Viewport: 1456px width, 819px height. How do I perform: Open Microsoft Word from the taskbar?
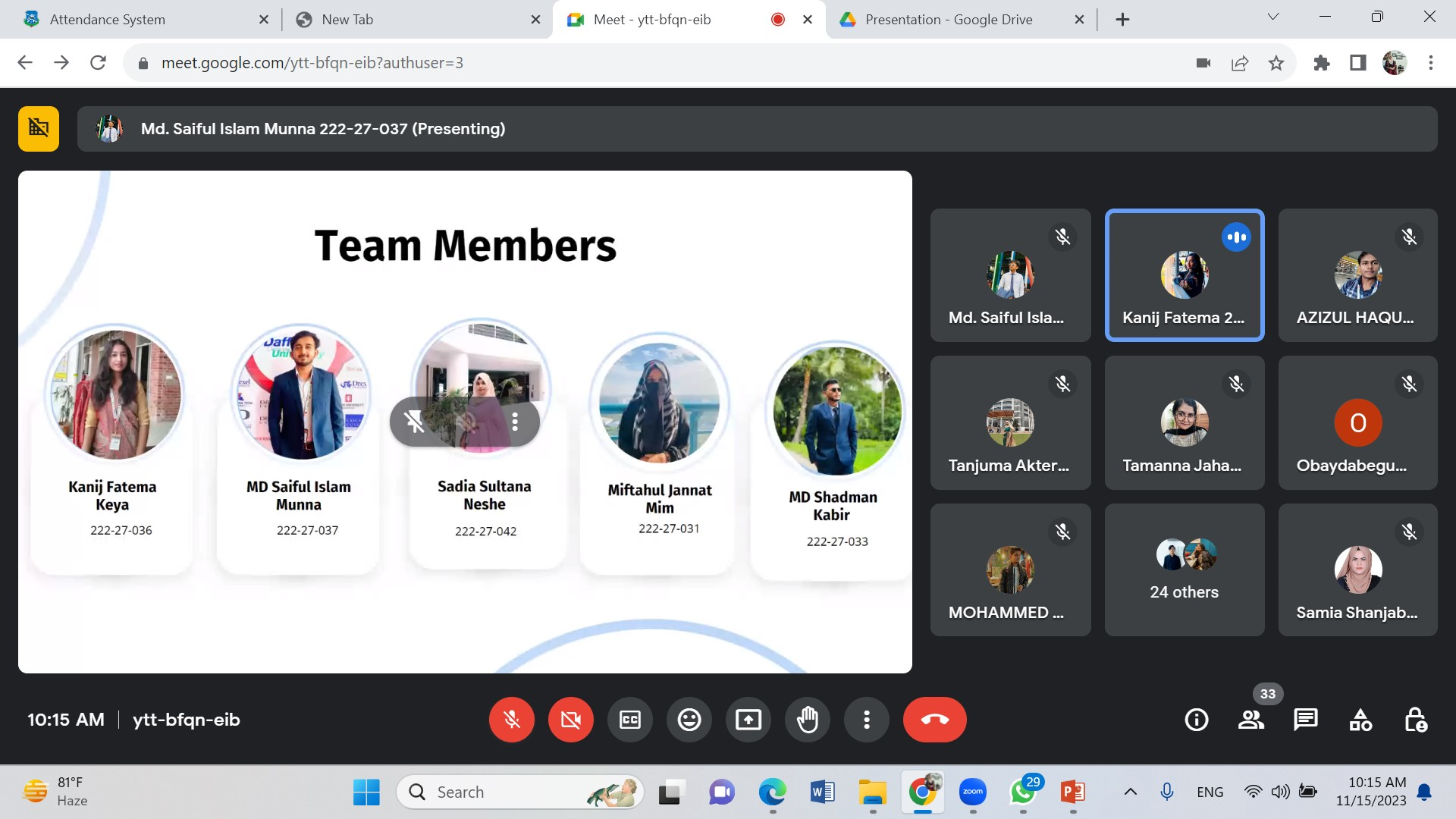pos(822,792)
